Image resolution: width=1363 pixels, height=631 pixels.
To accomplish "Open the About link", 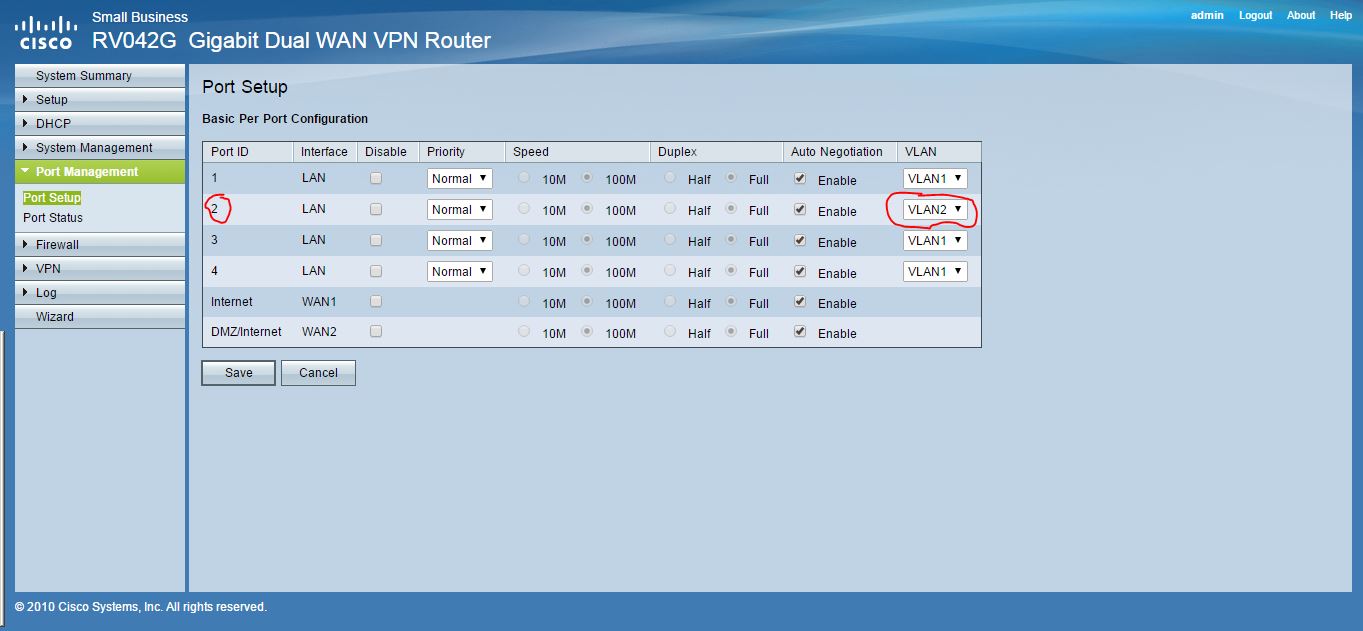I will 1301,15.
